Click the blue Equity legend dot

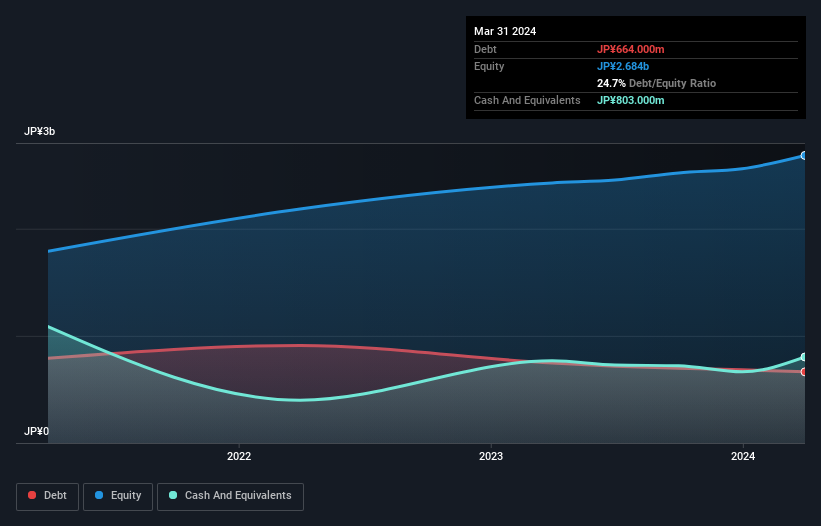pyautogui.click(x=99, y=495)
